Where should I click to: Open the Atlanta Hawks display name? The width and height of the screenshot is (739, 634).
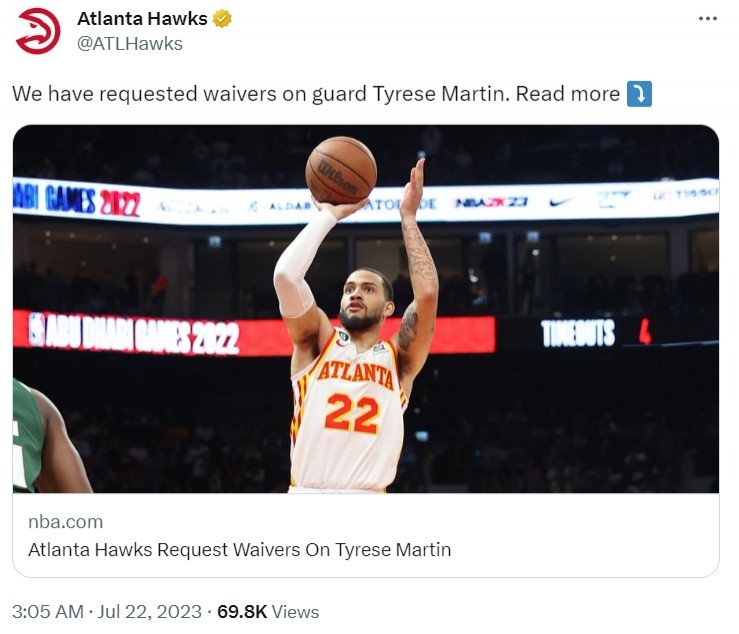(x=142, y=19)
